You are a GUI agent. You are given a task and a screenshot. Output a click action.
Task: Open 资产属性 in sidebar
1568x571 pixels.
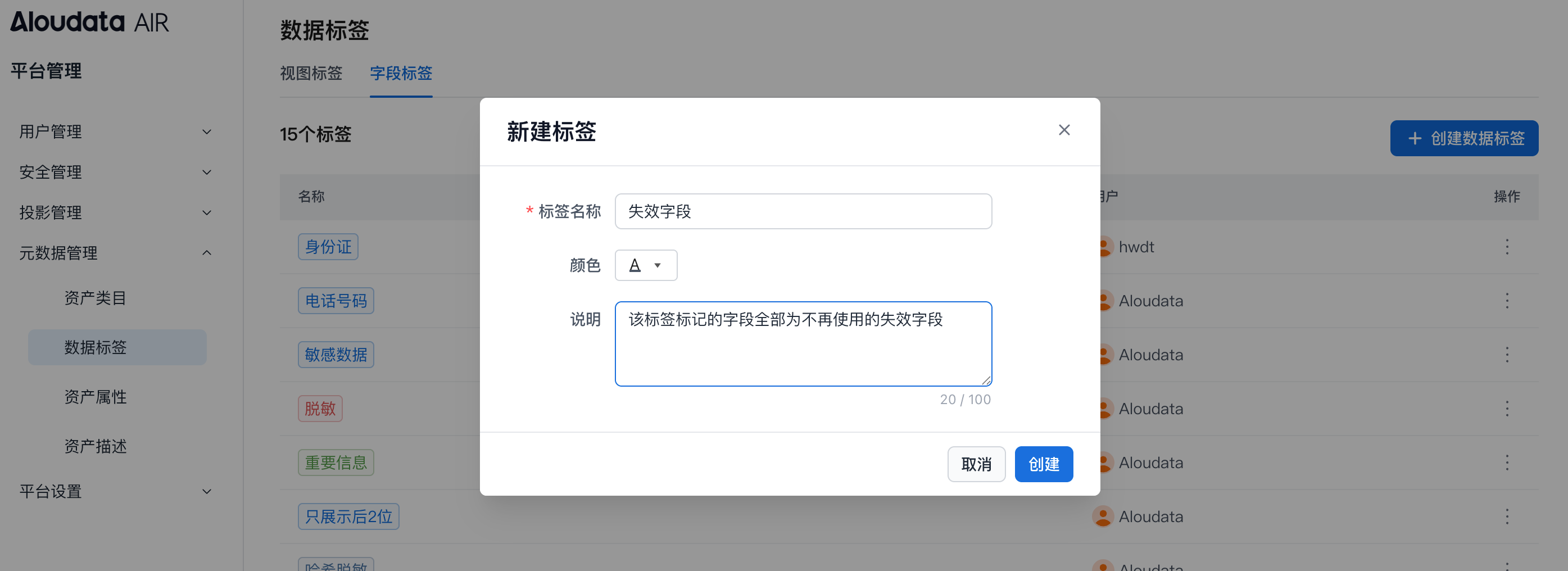coord(96,397)
